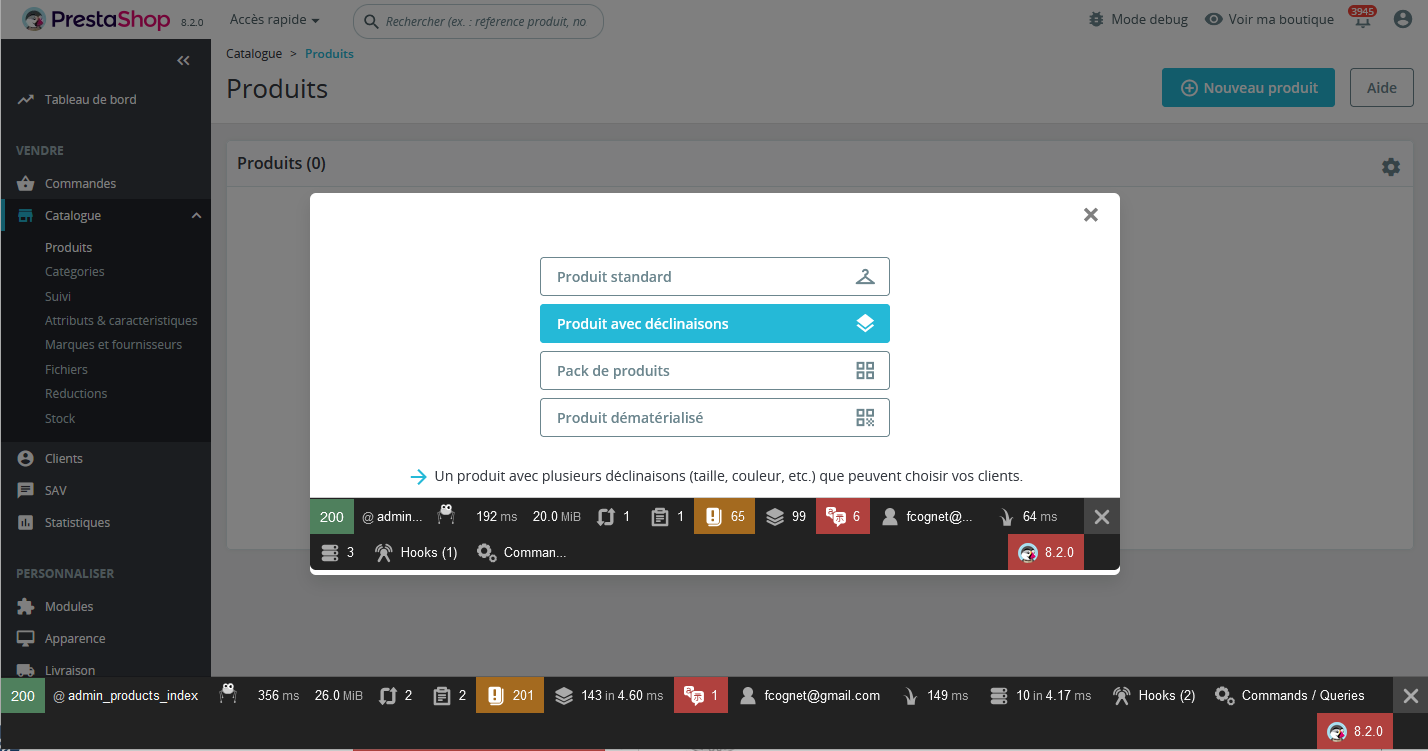Click Hooks (2) in bottom toolbar
Viewport: 1428px width, 751px height.
point(1153,695)
